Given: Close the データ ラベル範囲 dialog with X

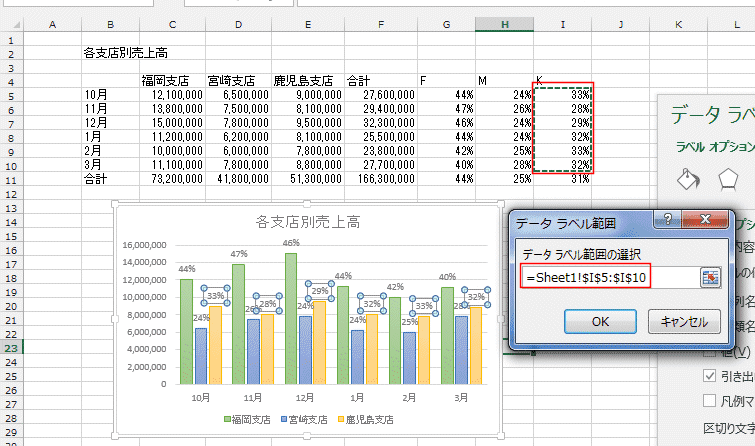Looking at the screenshot, I should point(703,220).
